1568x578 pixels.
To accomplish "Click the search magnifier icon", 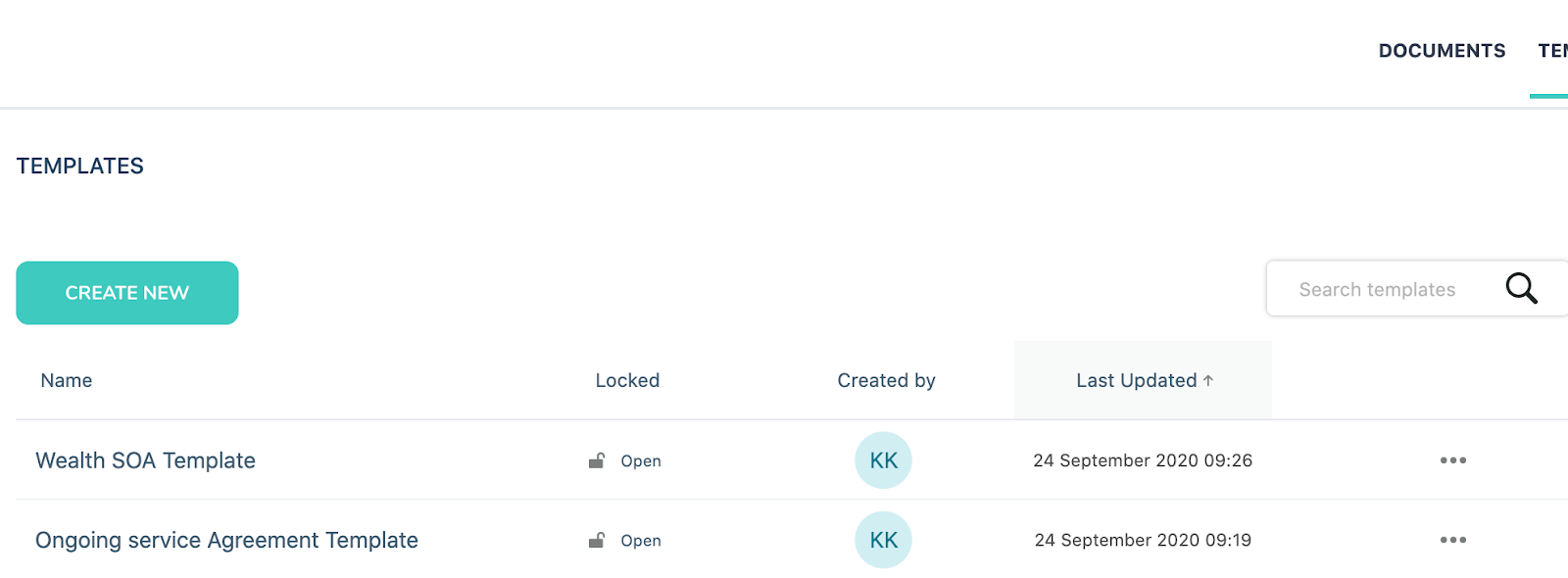I will click(x=1521, y=288).
